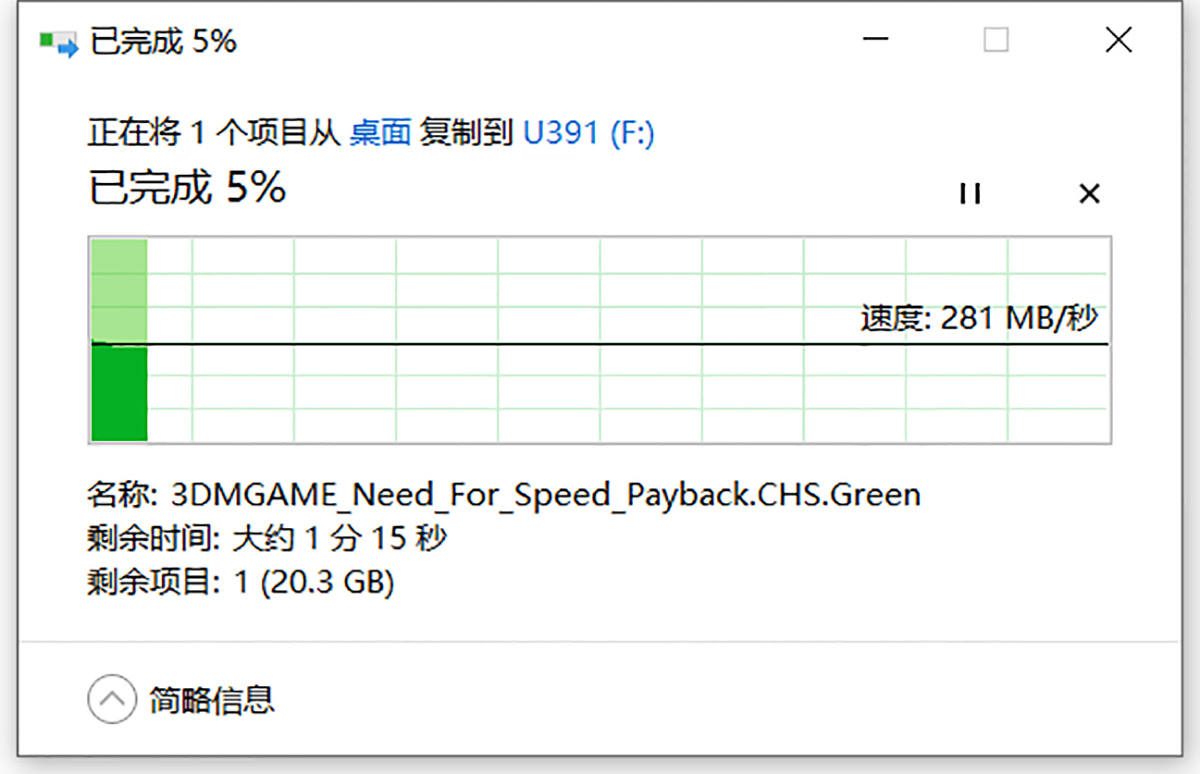Screen dimensions: 1200x774
Task: Close the copy dialog window
Action: pyautogui.click(x=1118, y=41)
